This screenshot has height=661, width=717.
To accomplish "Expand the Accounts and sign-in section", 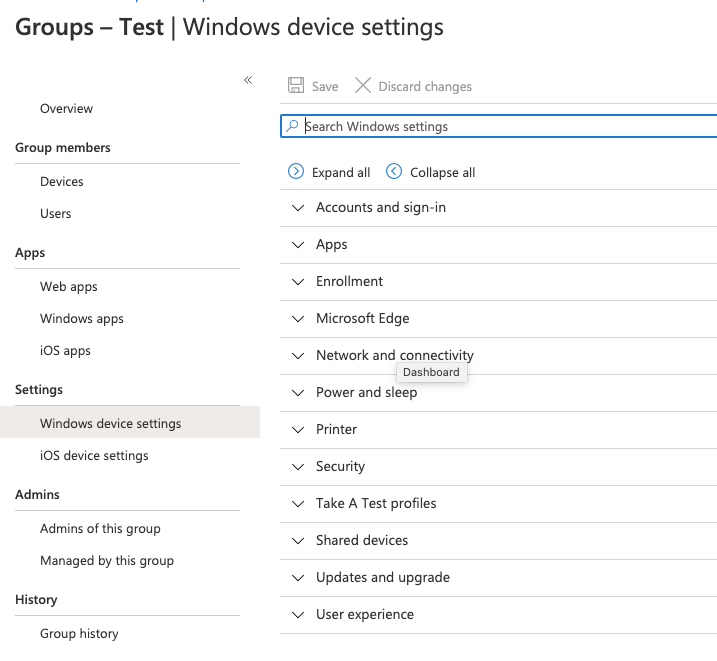I will click(380, 207).
